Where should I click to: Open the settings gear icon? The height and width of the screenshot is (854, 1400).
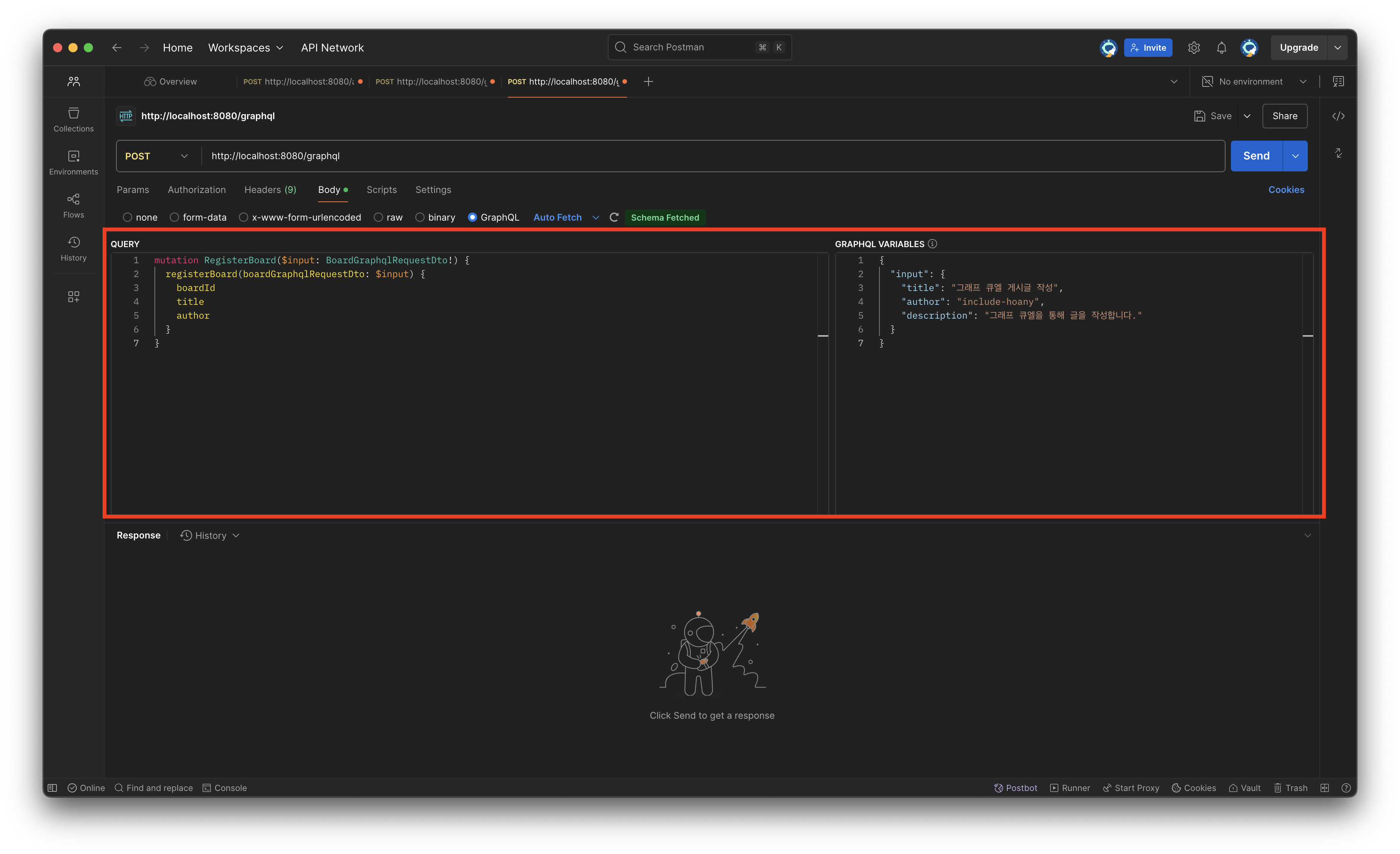pos(1194,48)
